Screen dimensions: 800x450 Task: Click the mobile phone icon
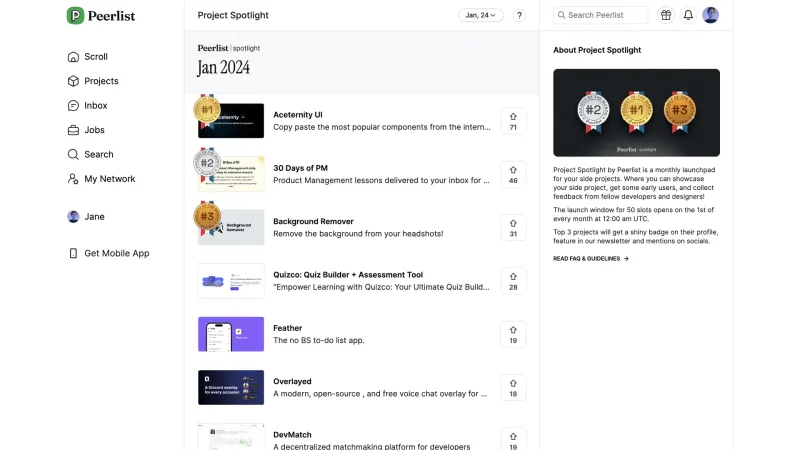click(73, 254)
